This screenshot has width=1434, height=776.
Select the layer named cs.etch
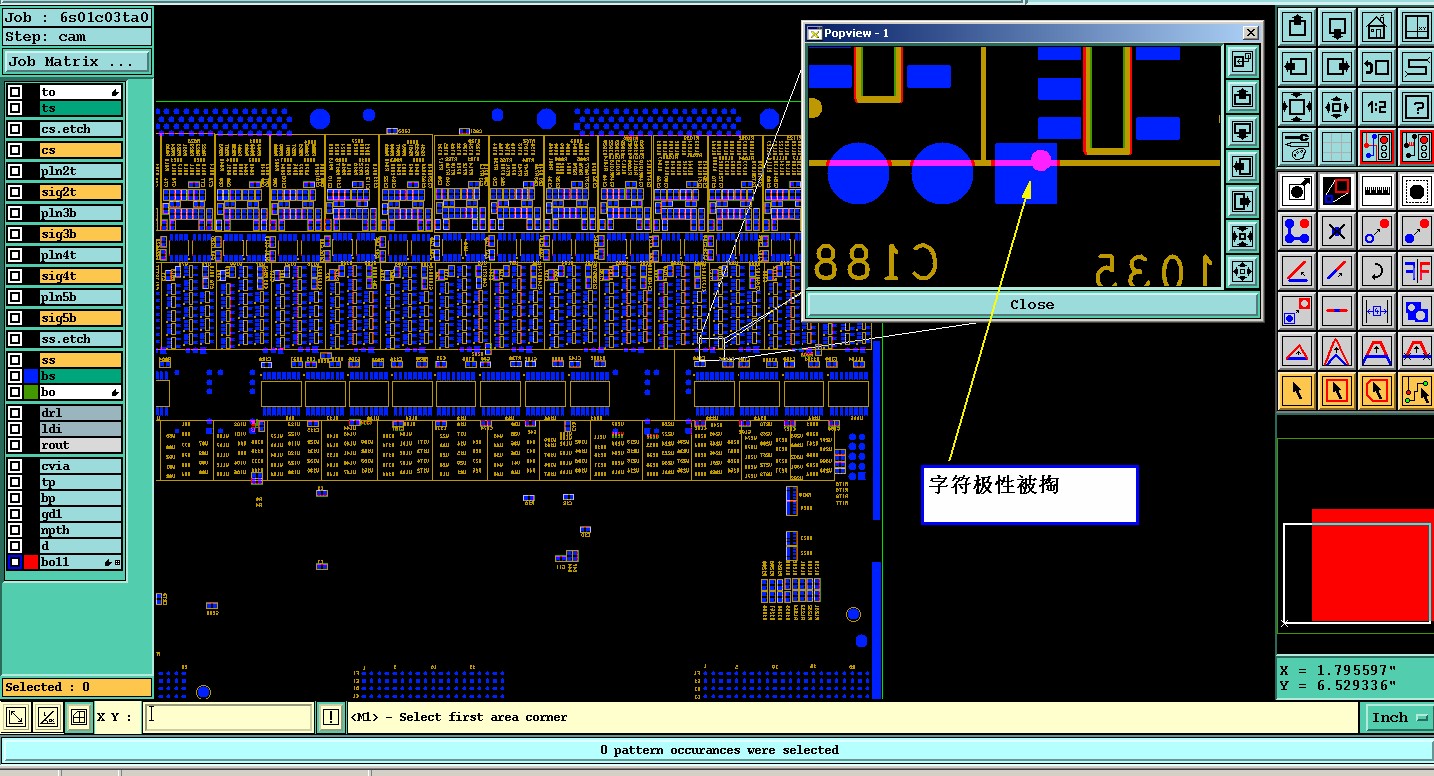80,129
